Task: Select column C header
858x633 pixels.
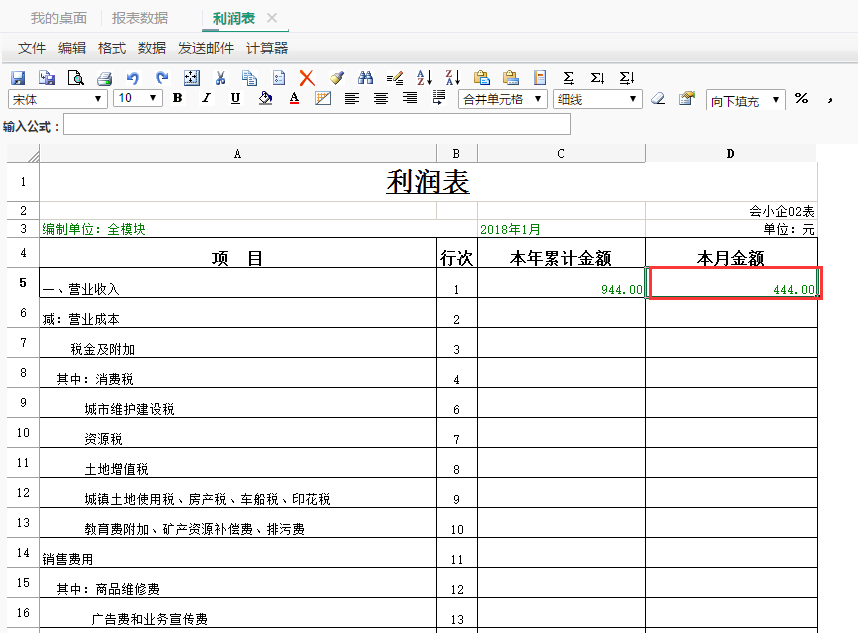Action: (561, 153)
